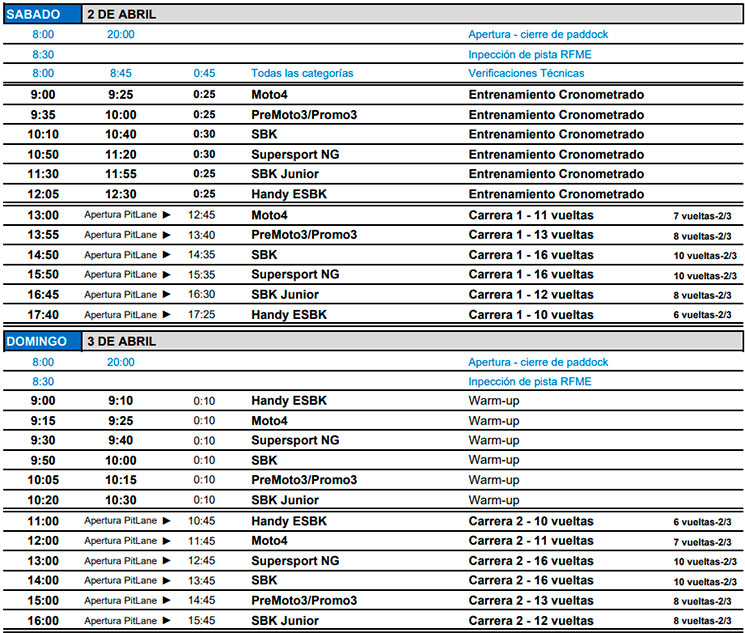Click 'Todas las categorías' text
This screenshot has width=745, height=633.
(302, 73)
